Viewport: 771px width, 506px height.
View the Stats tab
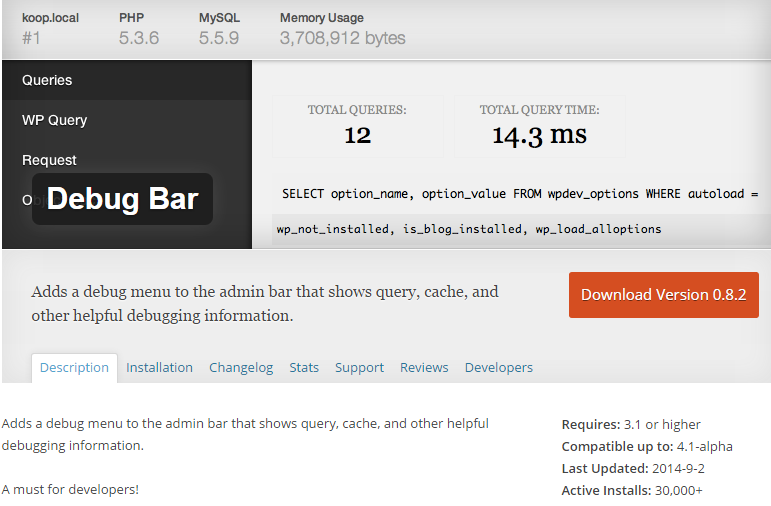(304, 368)
